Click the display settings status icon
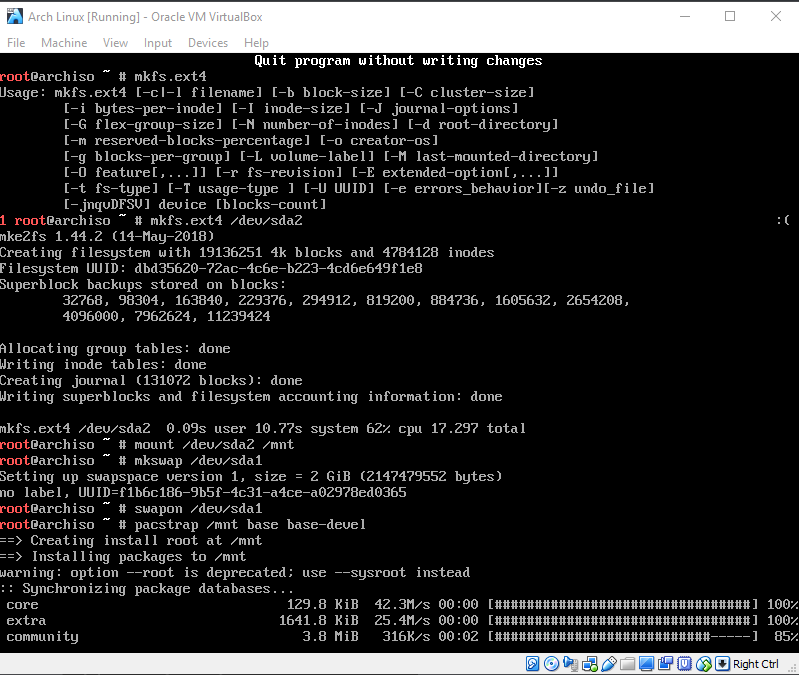799x675 pixels. pyautogui.click(x=647, y=664)
